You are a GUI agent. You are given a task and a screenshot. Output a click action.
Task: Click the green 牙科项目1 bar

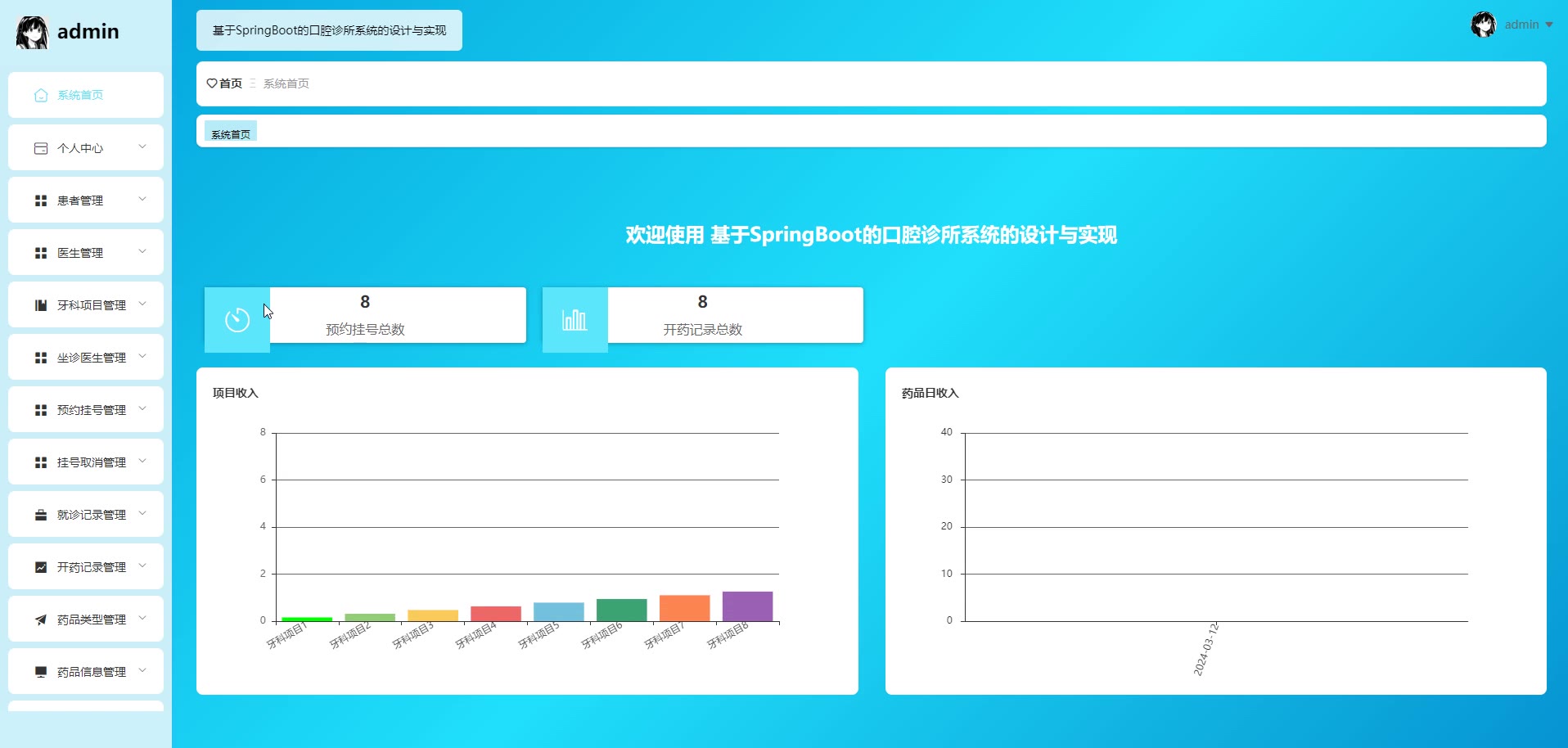coord(307,619)
